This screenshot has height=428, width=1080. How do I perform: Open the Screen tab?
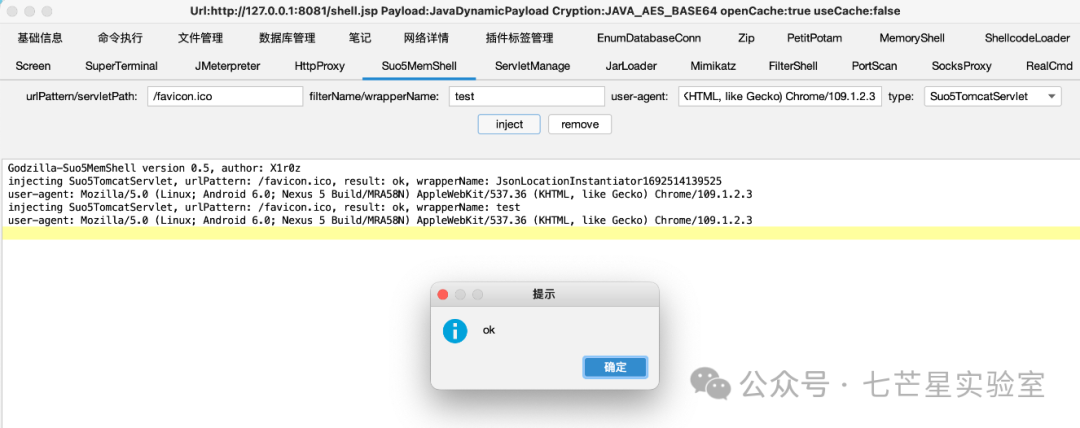[33, 66]
